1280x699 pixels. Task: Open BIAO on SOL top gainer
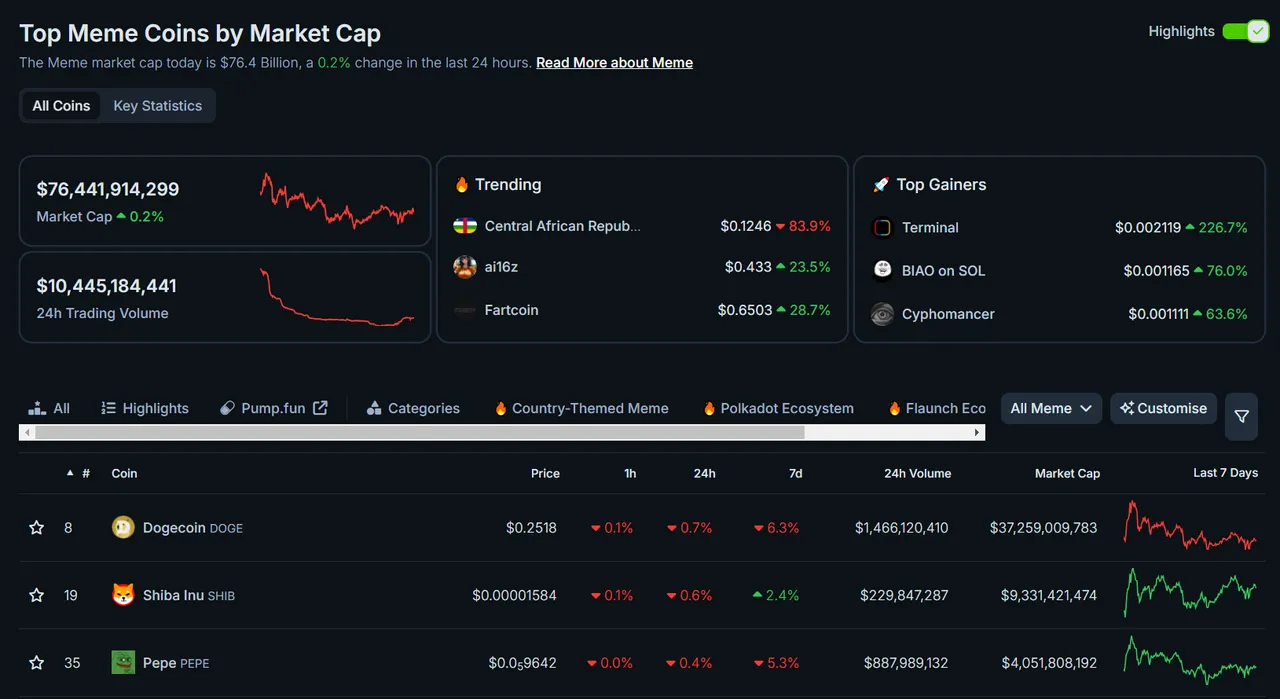coord(943,270)
